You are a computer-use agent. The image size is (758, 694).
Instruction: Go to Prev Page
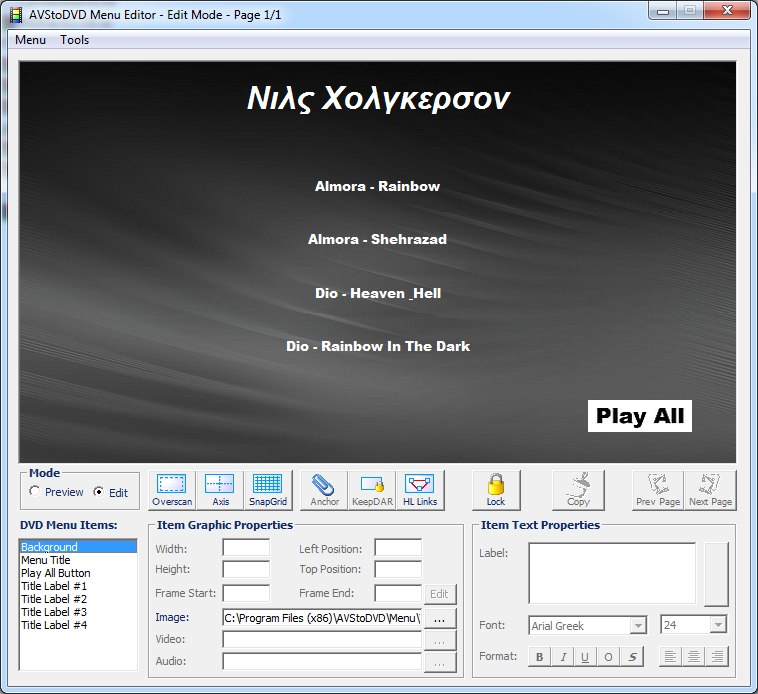pos(658,490)
